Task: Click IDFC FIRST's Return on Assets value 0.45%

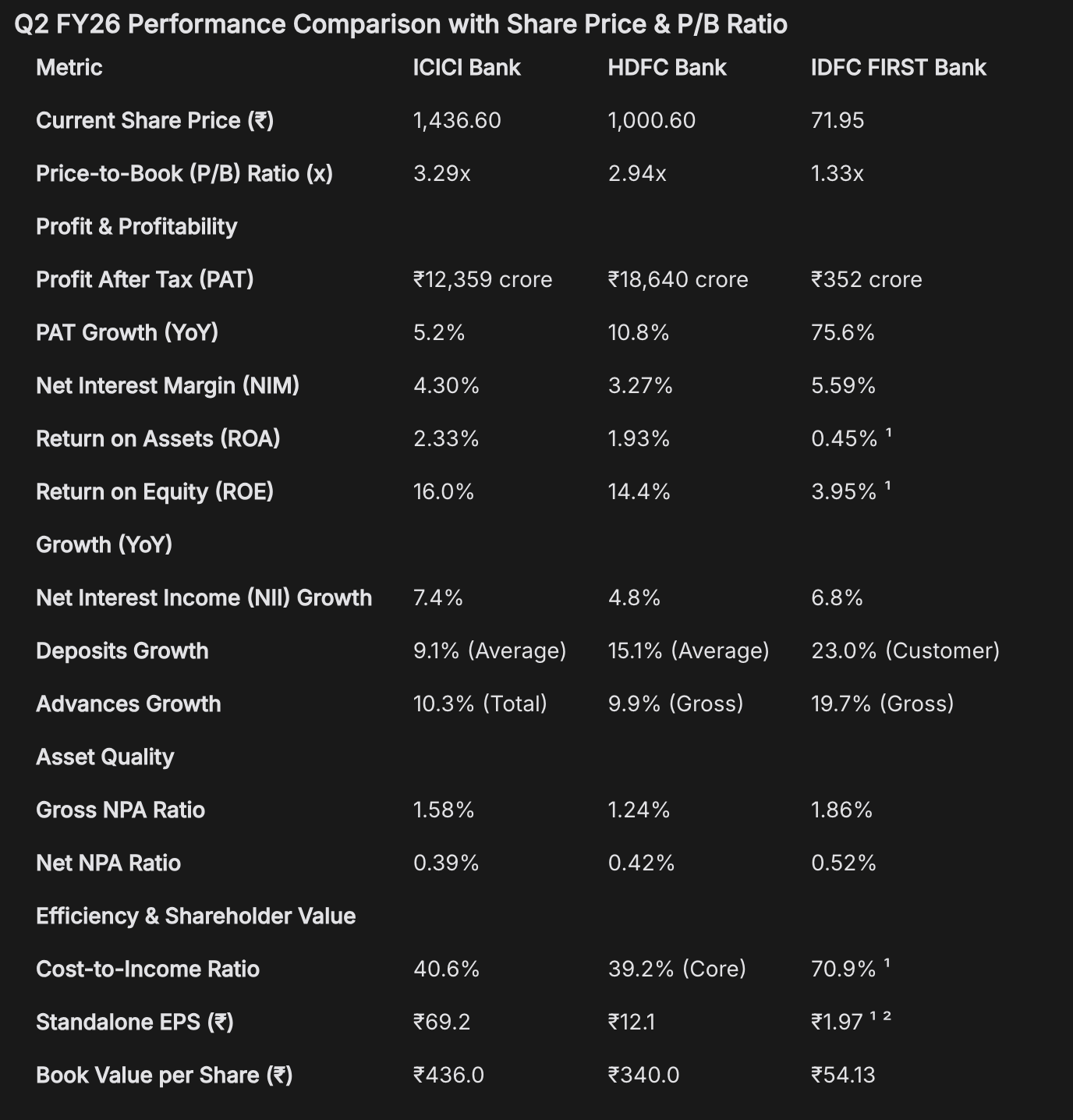Action: (844, 439)
